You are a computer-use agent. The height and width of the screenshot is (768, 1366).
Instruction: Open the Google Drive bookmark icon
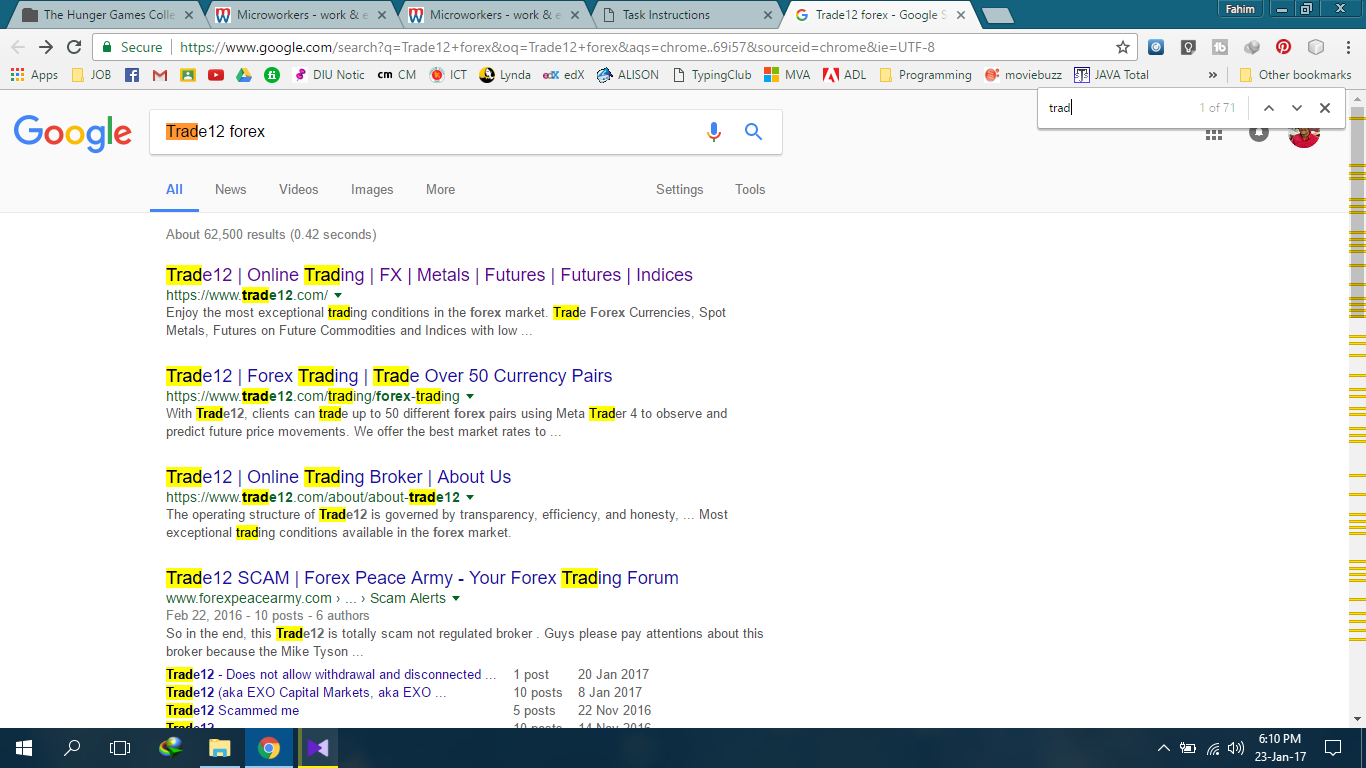243,75
